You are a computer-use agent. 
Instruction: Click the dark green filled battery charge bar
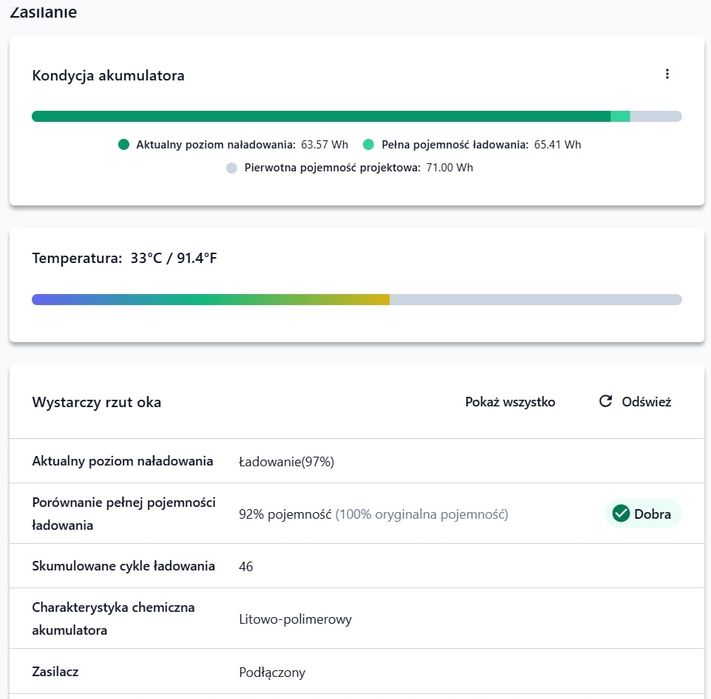click(x=320, y=116)
